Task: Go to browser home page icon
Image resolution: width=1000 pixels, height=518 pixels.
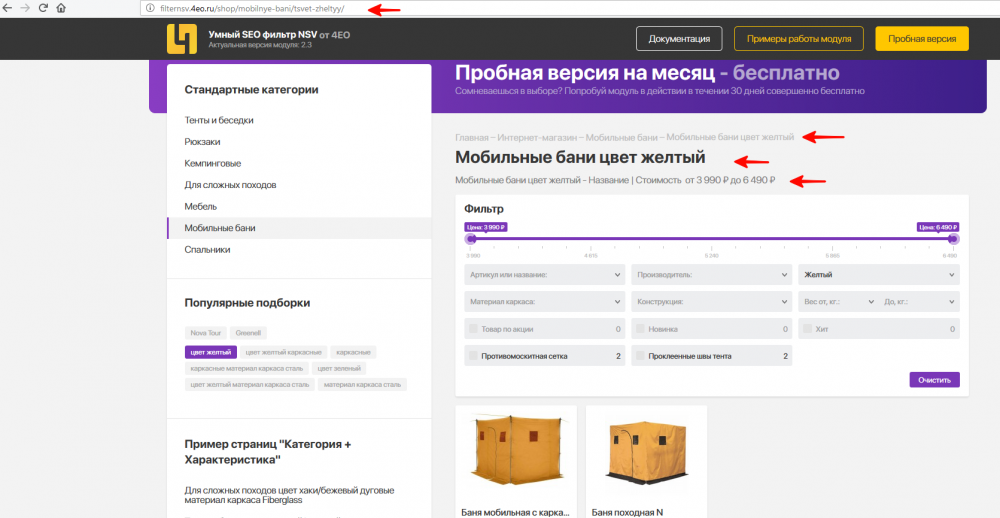Action: tap(61, 8)
